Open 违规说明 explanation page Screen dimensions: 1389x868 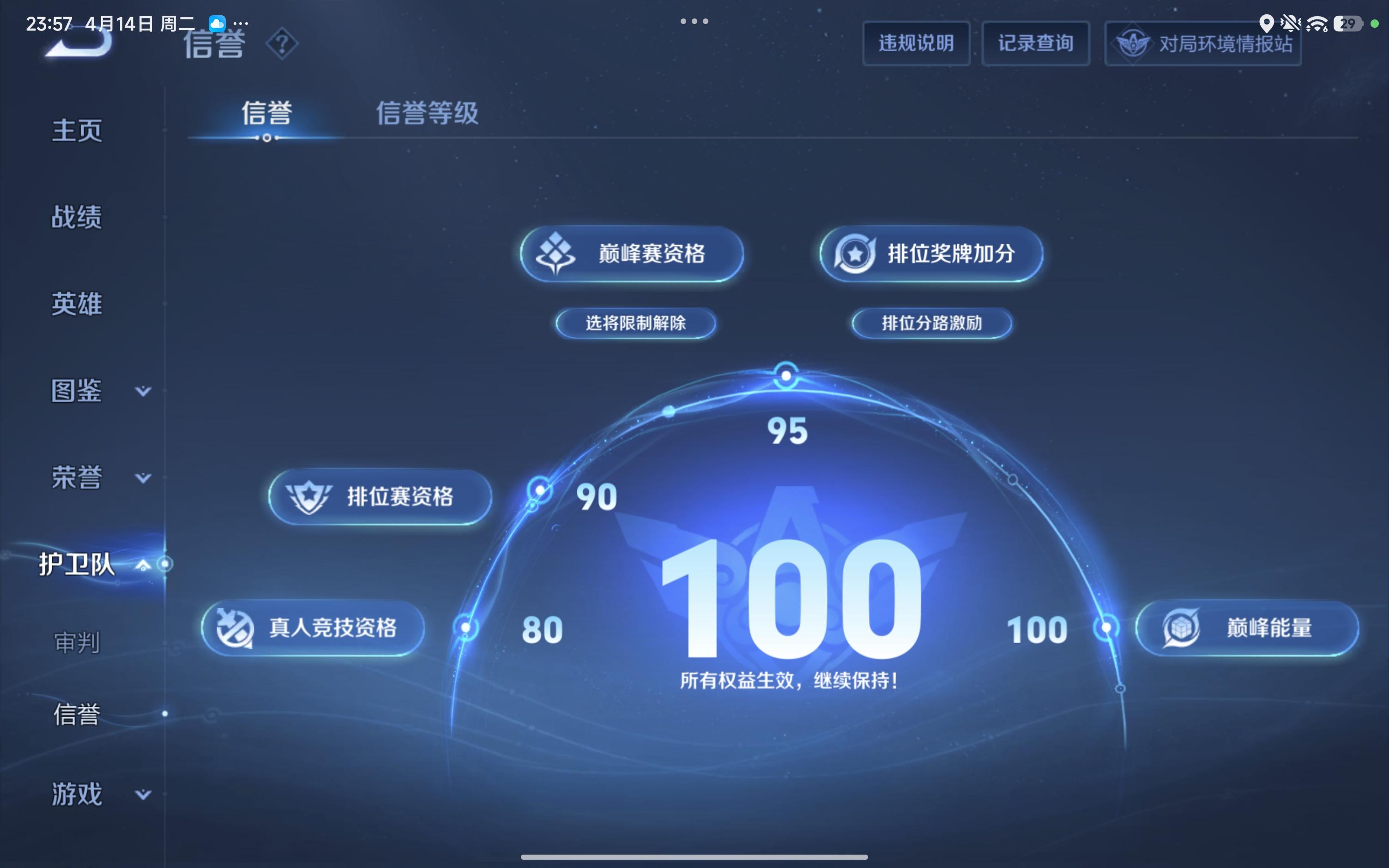point(916,42)
